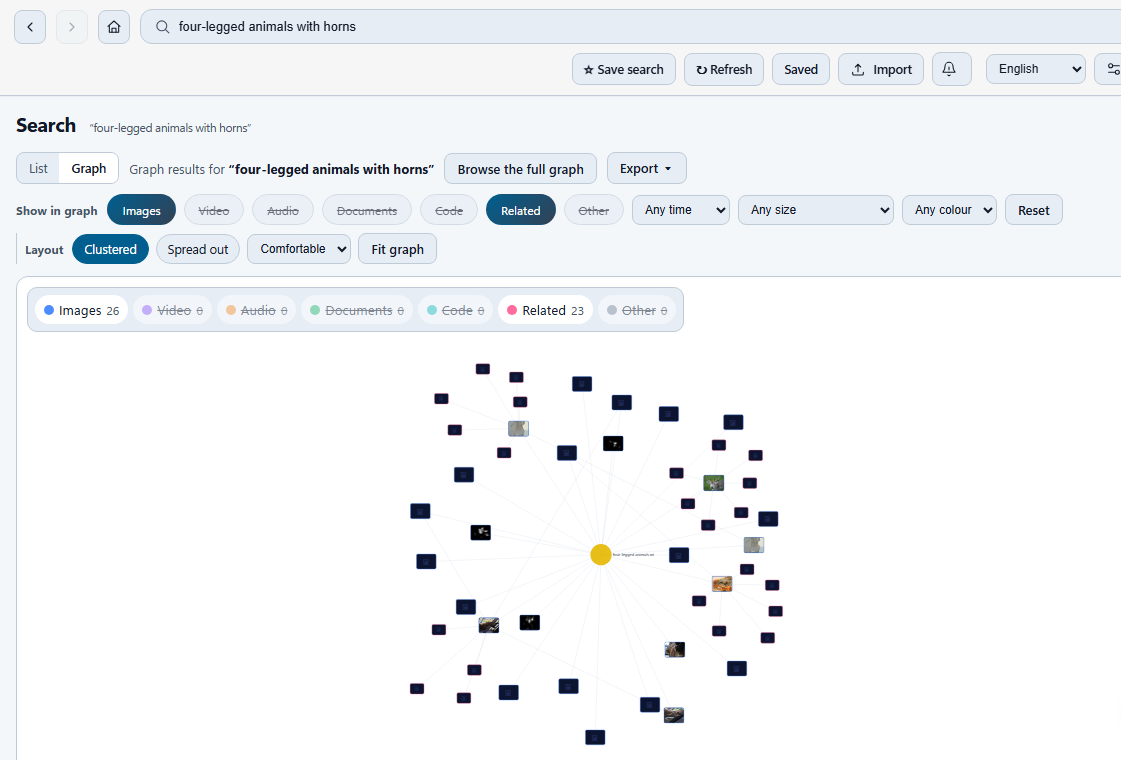Click the Import button
Image resolution: width=1121 pixels, height=760 pixels.
click(881, 69)
